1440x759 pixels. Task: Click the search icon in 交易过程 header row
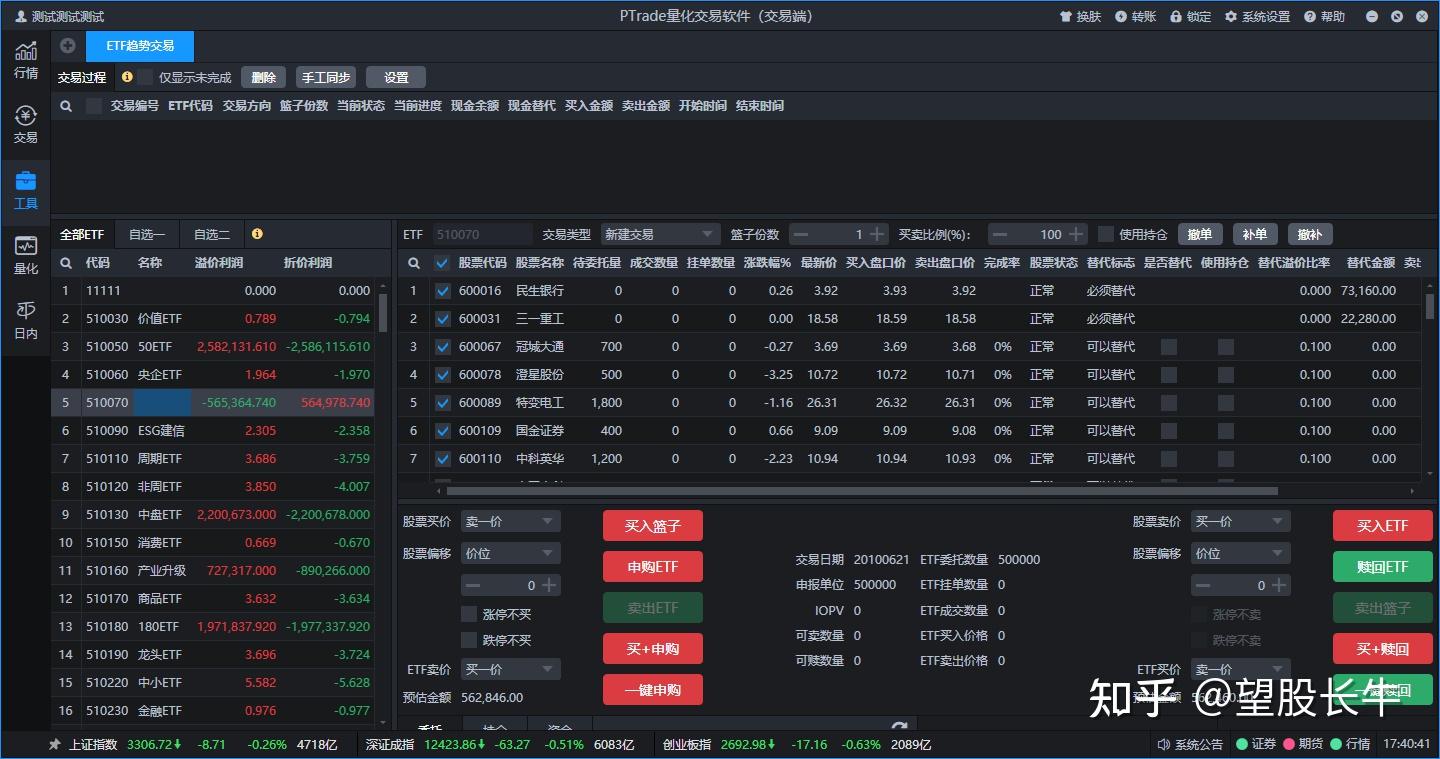66,106
